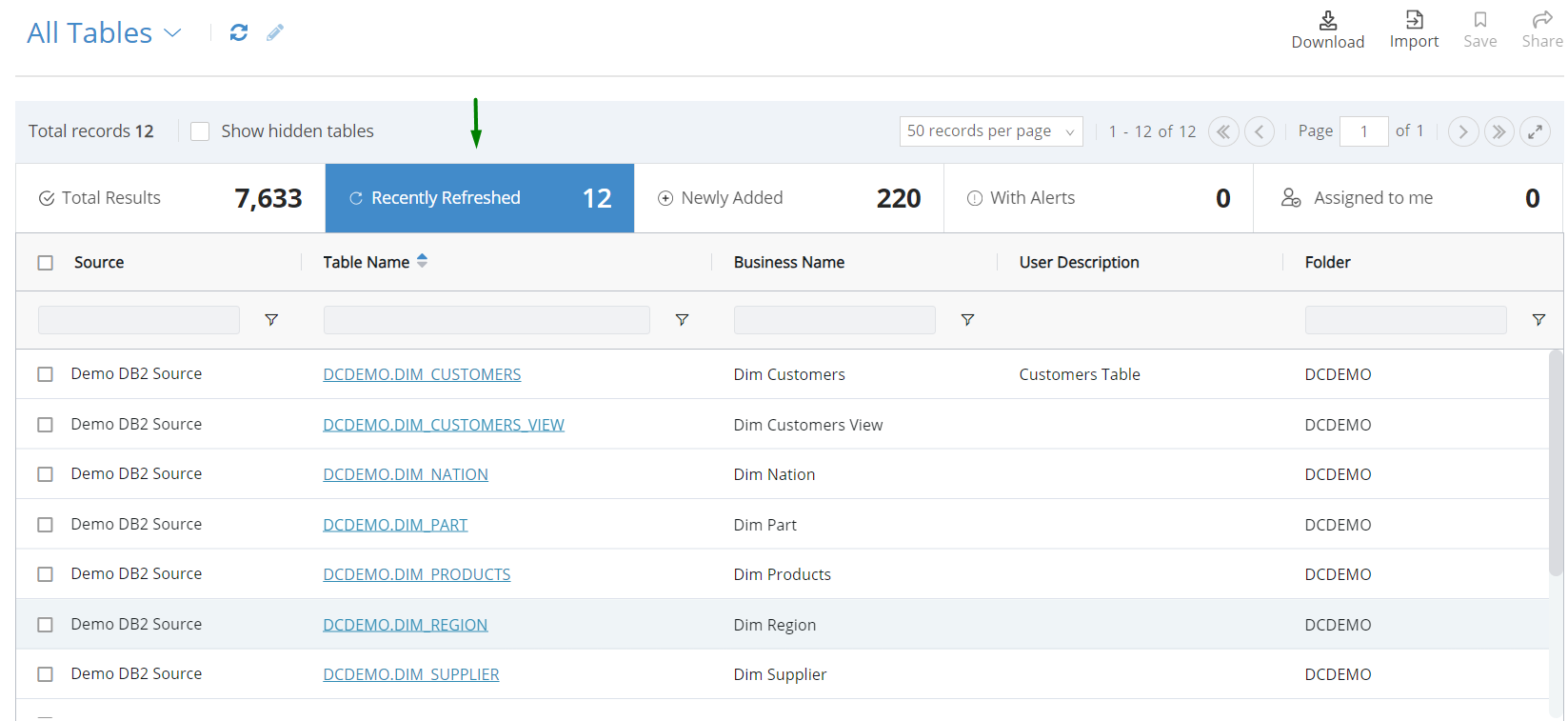Go to last page double-chevron button
This screenshot has height=721, width=1568.
pyautogui.click(x=1499, y=131)
